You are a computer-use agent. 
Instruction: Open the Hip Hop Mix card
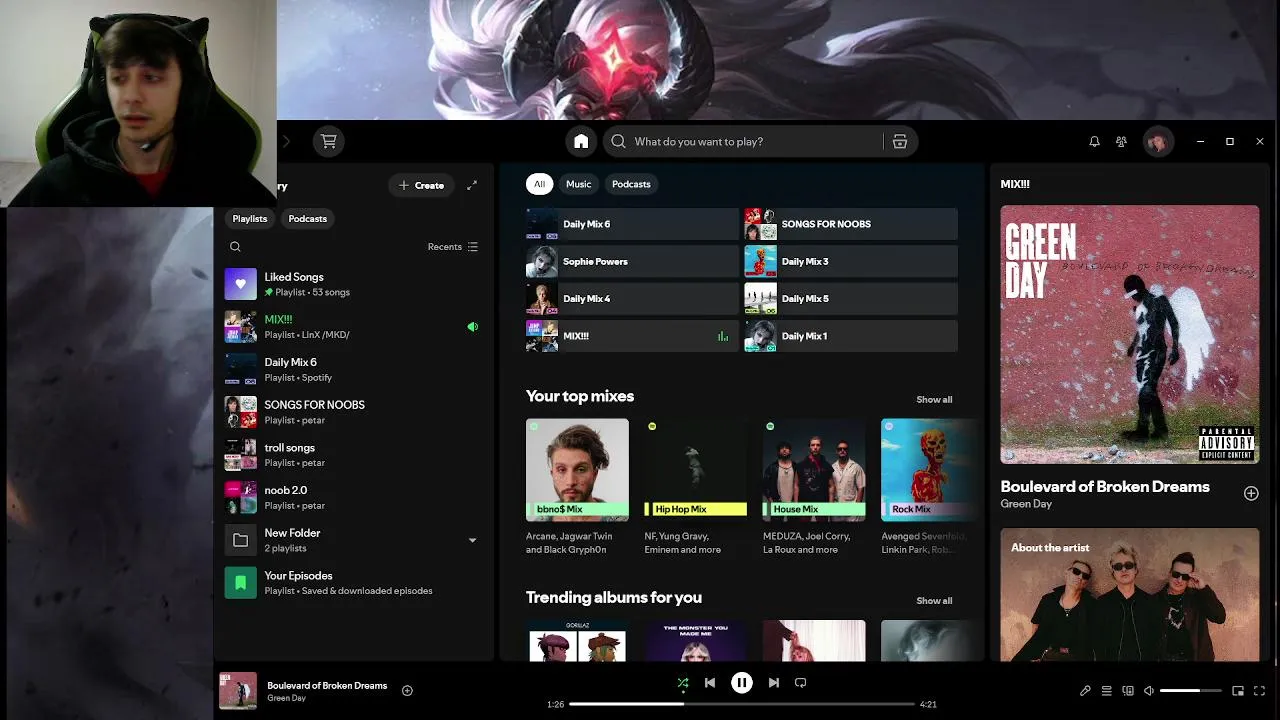(x=696, y=487)
